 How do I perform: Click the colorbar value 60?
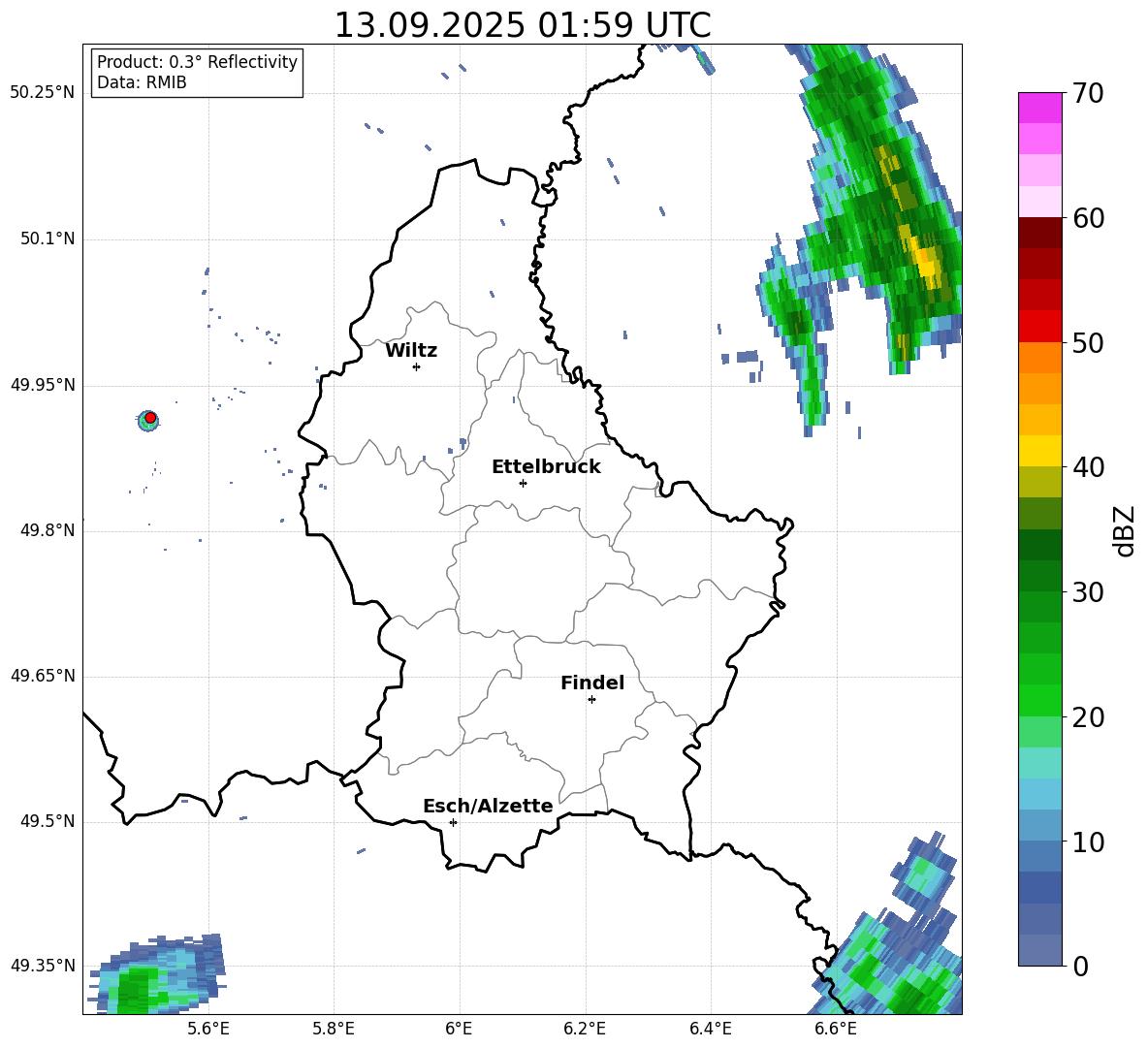click(1088, 218)
